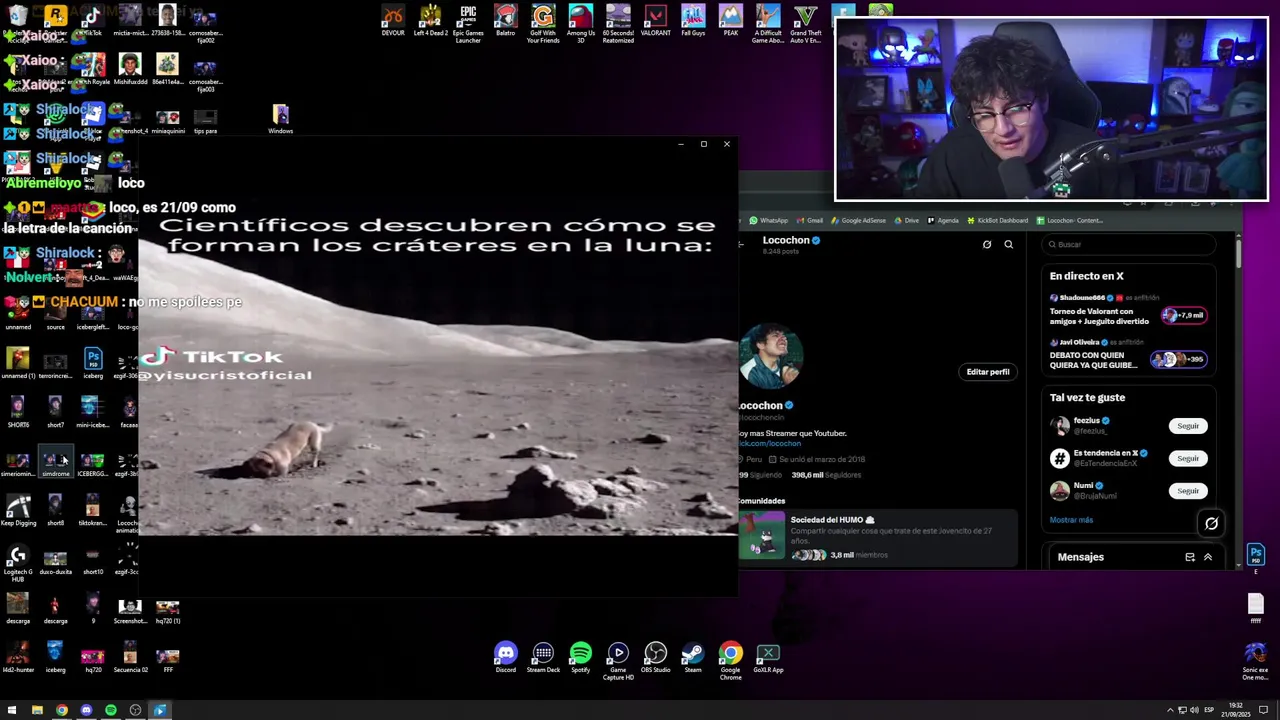
Task: Open the Fall Guys desktop shortcut
Action: point(693,21)
